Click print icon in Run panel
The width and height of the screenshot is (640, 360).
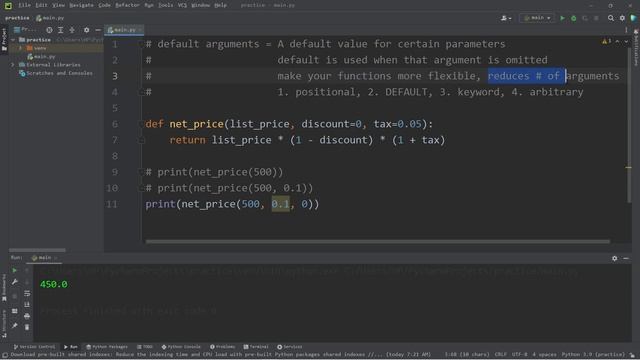point(27,316)
